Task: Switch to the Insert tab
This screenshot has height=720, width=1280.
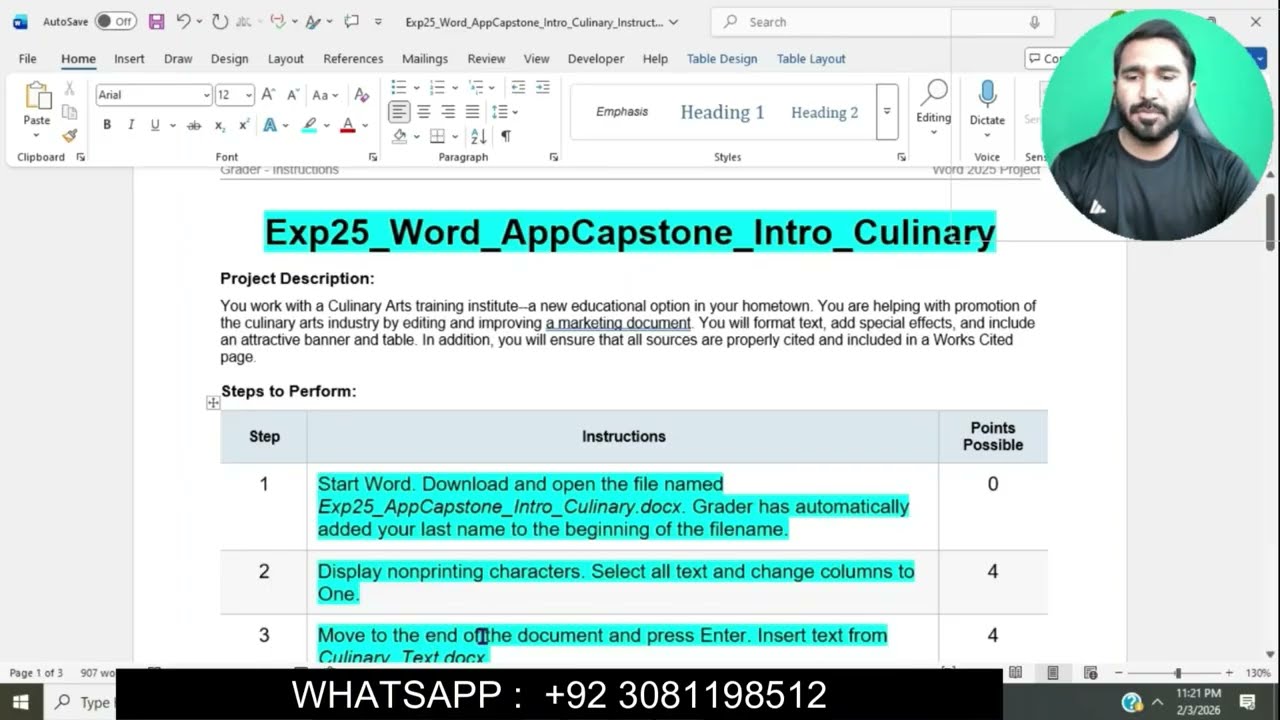Action: pos(129,59)
